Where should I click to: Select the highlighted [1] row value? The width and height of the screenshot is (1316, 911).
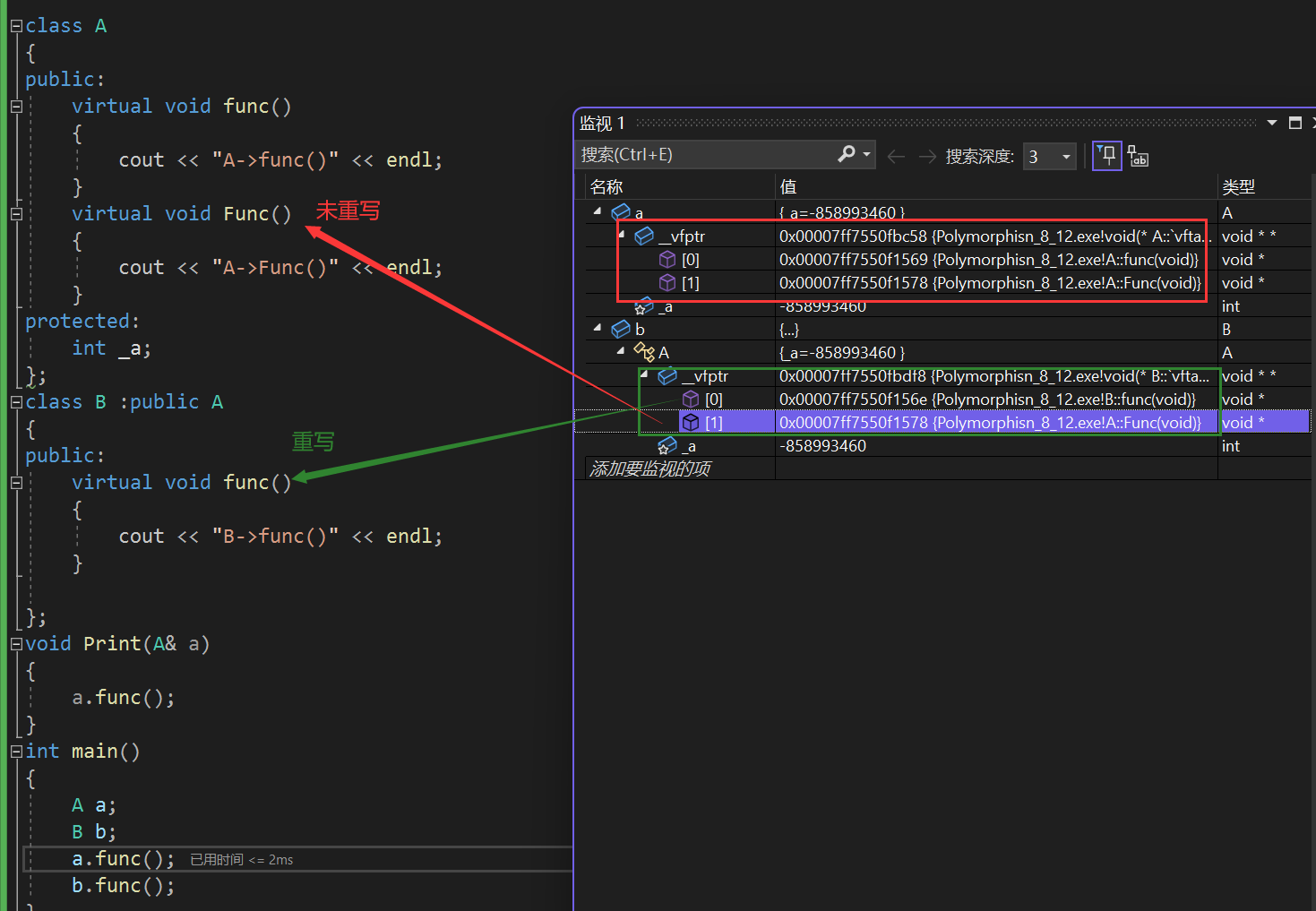[990, 422]
